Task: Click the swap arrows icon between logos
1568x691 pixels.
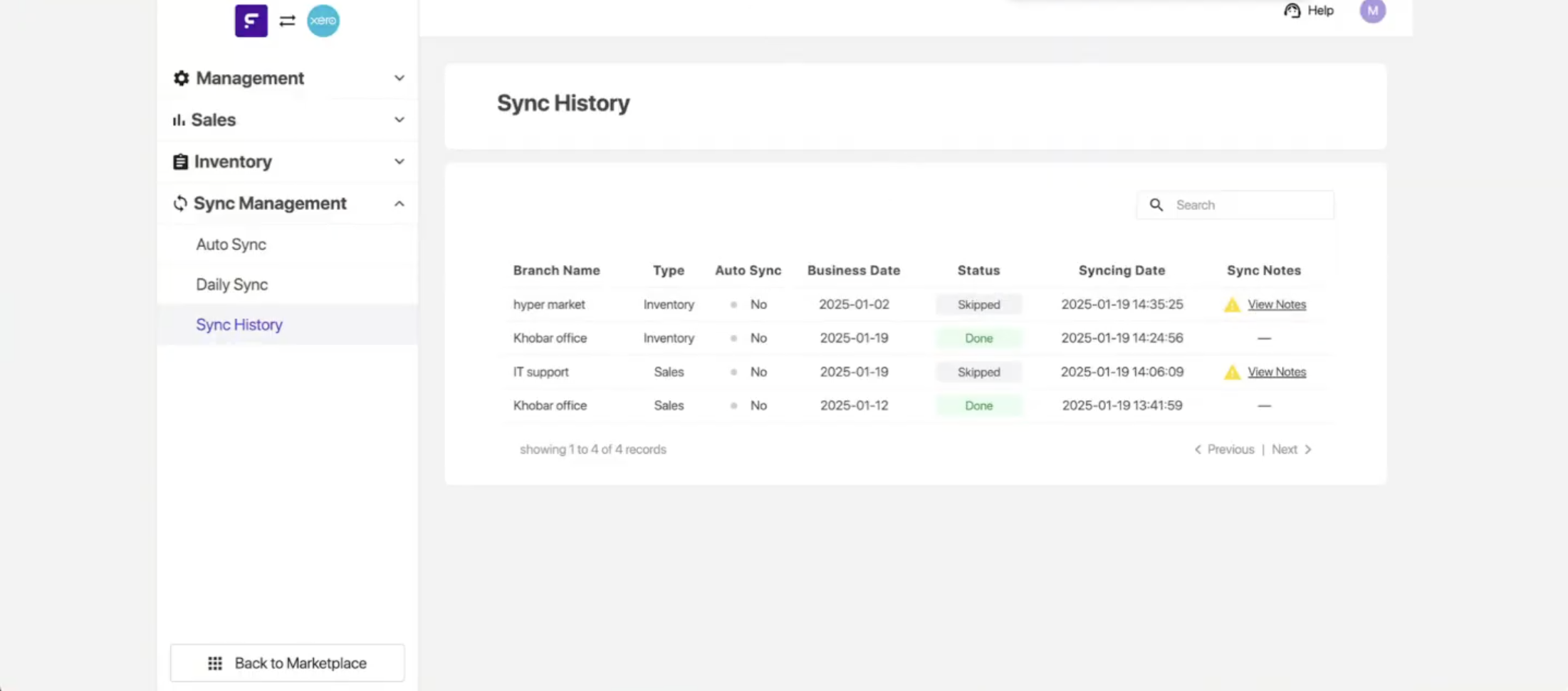Action: (x=287, y=21)
